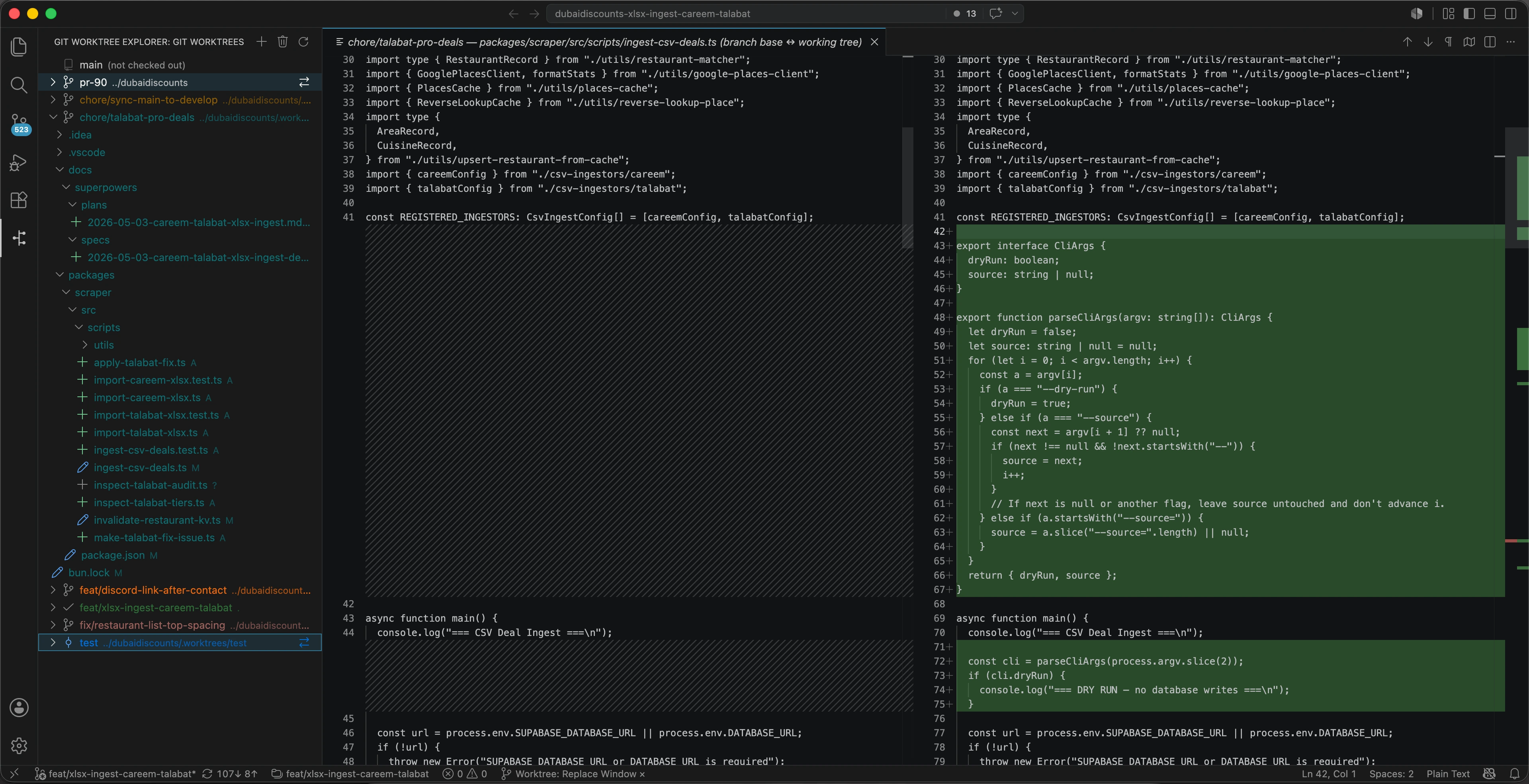Open the Explorer view in activity bar

click(x=19, y=47)
